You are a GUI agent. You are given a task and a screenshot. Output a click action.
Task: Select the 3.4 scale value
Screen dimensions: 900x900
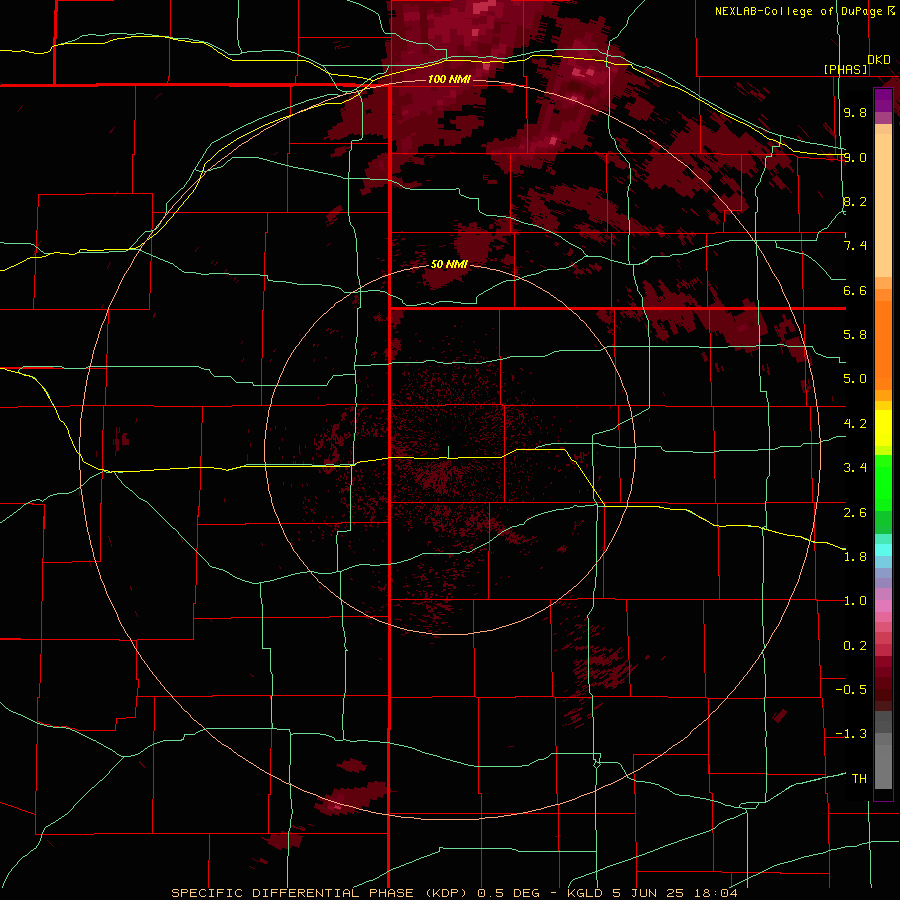[855, 468]
